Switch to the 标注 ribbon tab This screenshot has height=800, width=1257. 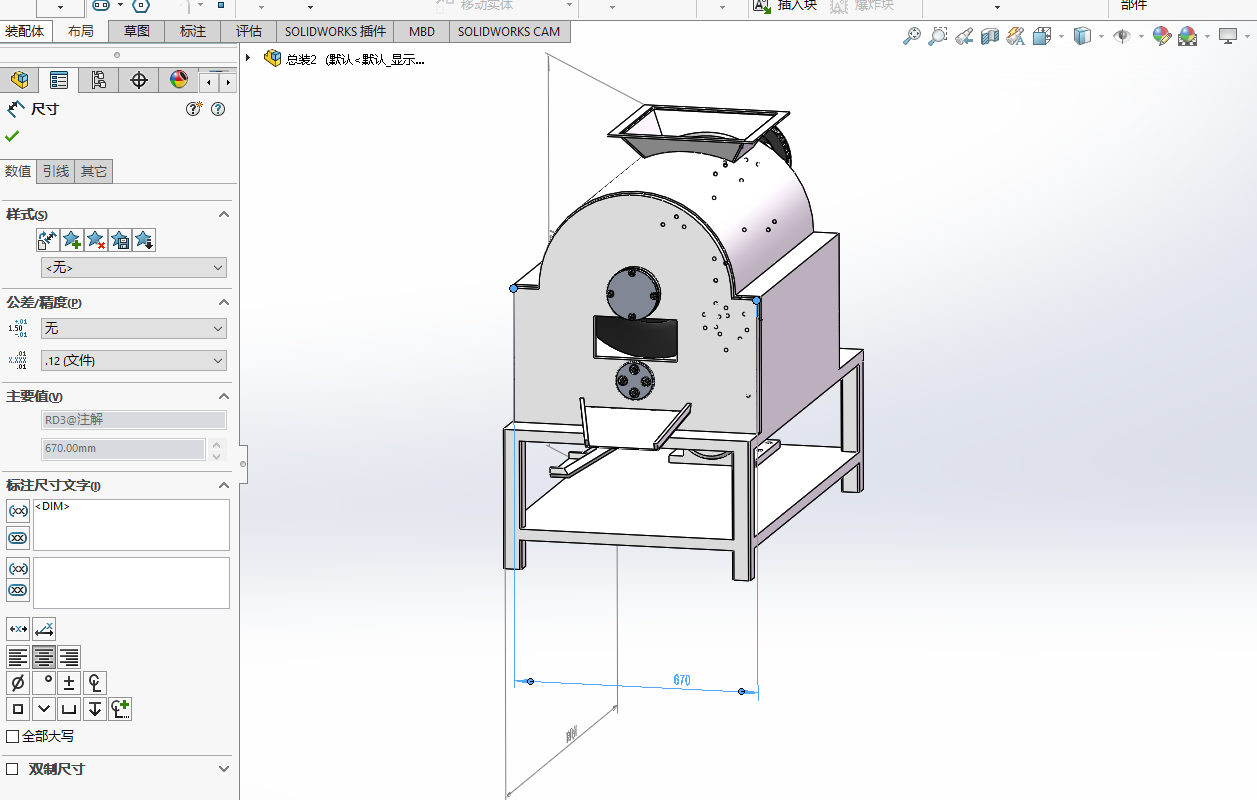tap(193, 31)
